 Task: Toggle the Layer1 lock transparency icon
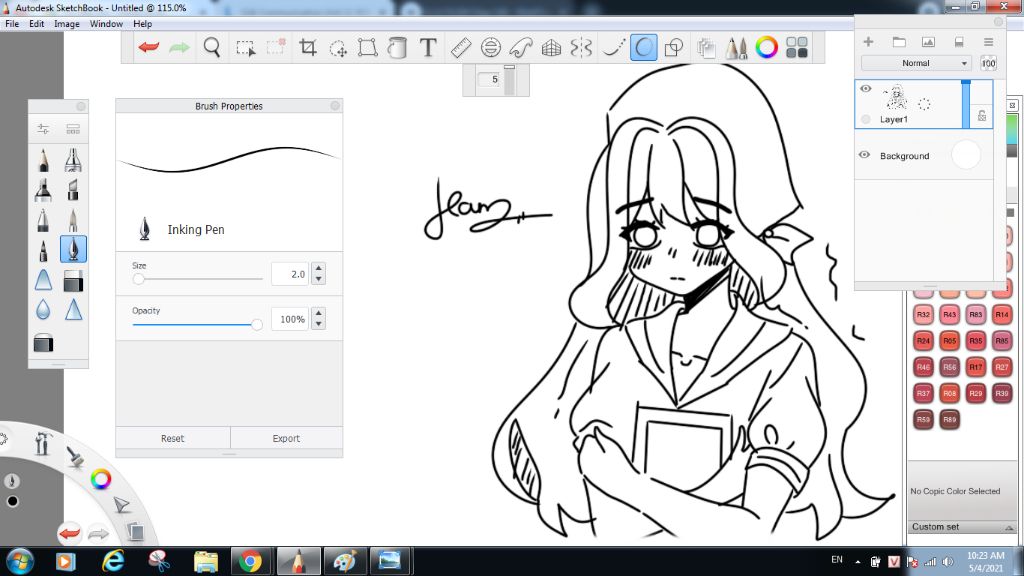(x=982, y=116)
